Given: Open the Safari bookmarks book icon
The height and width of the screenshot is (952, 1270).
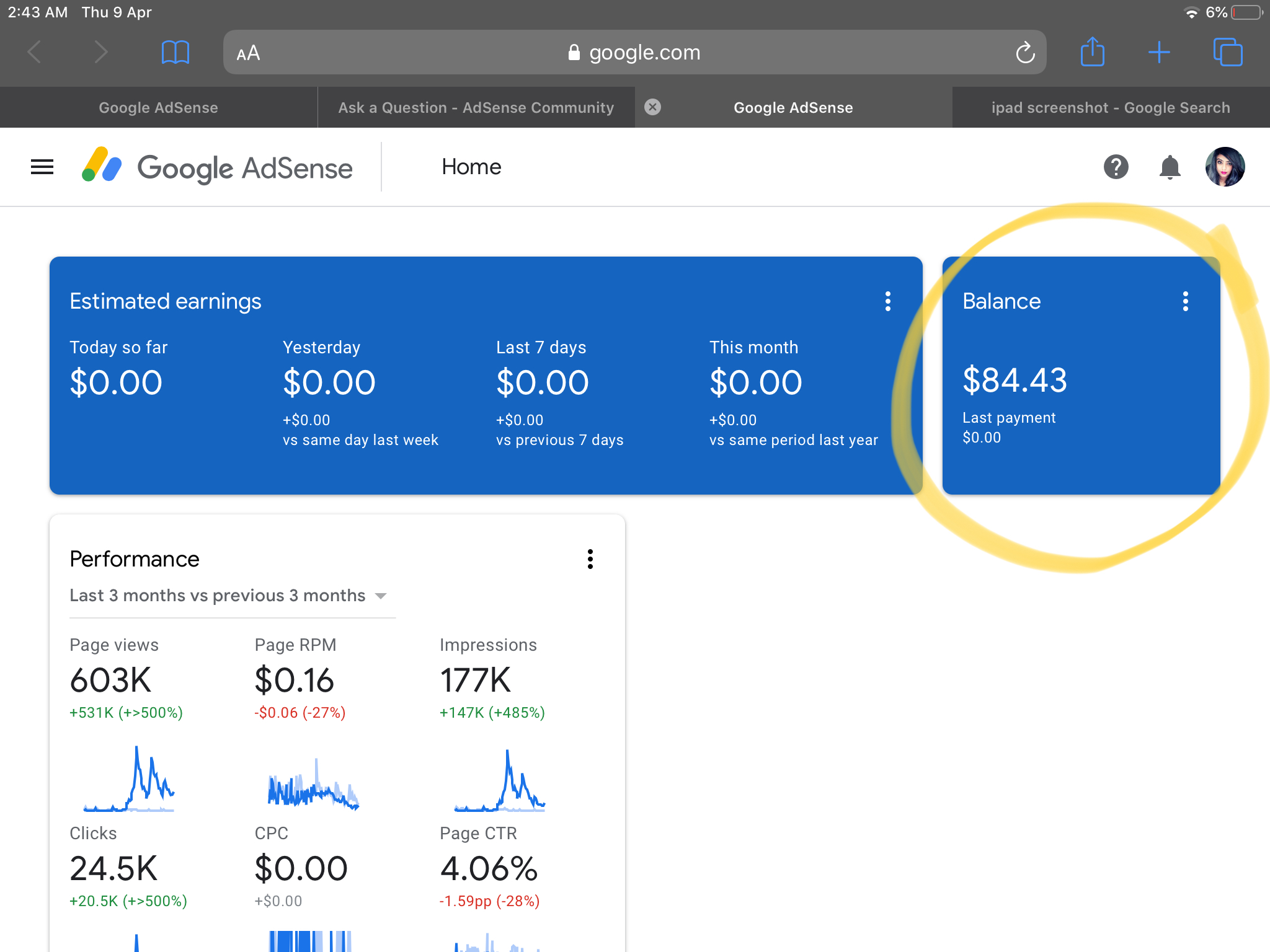Looking at the screenshot, I should pos(175,52).
